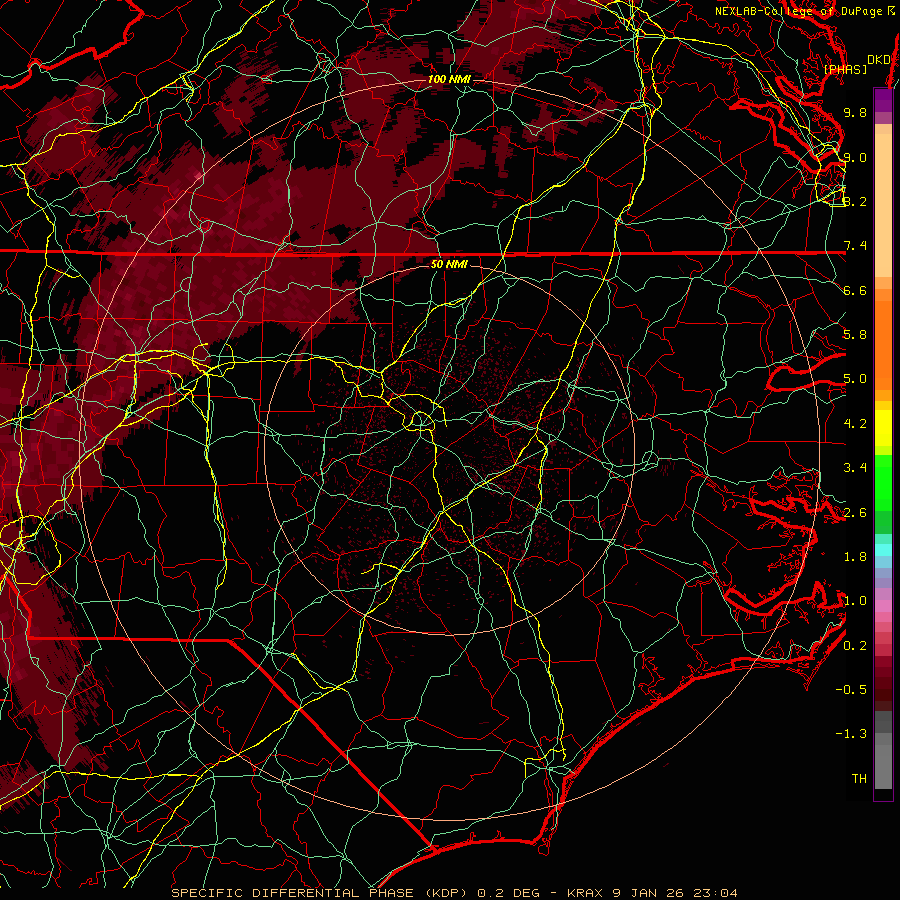Click the 5.0 value on the color scale

(855, 379)
